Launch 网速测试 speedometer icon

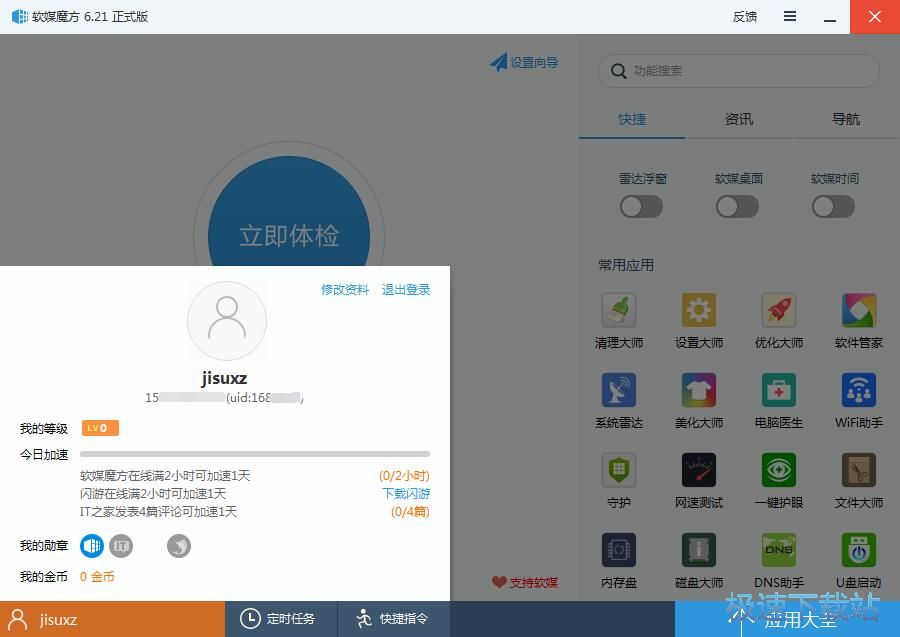tap(699, 469)
